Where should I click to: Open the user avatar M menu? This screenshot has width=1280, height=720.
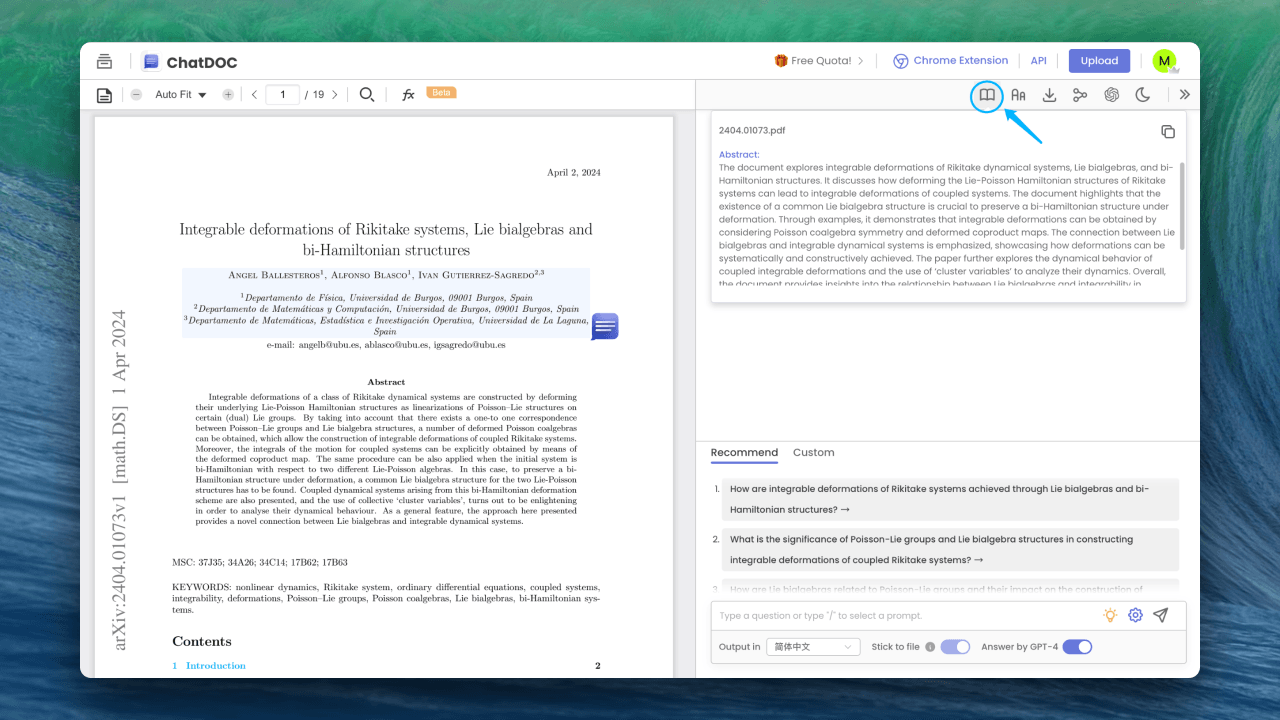tap(1164, 61)
